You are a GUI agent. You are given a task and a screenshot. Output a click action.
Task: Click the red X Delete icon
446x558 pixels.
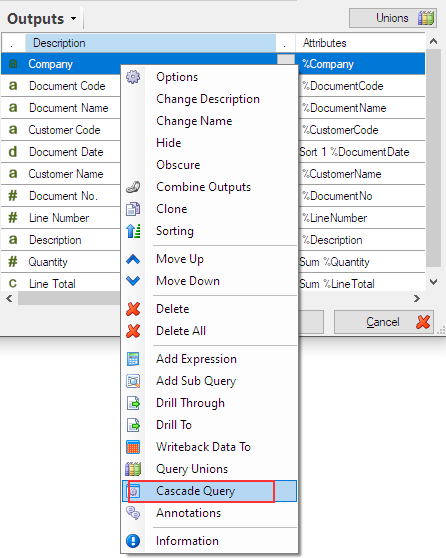point(133,309)
